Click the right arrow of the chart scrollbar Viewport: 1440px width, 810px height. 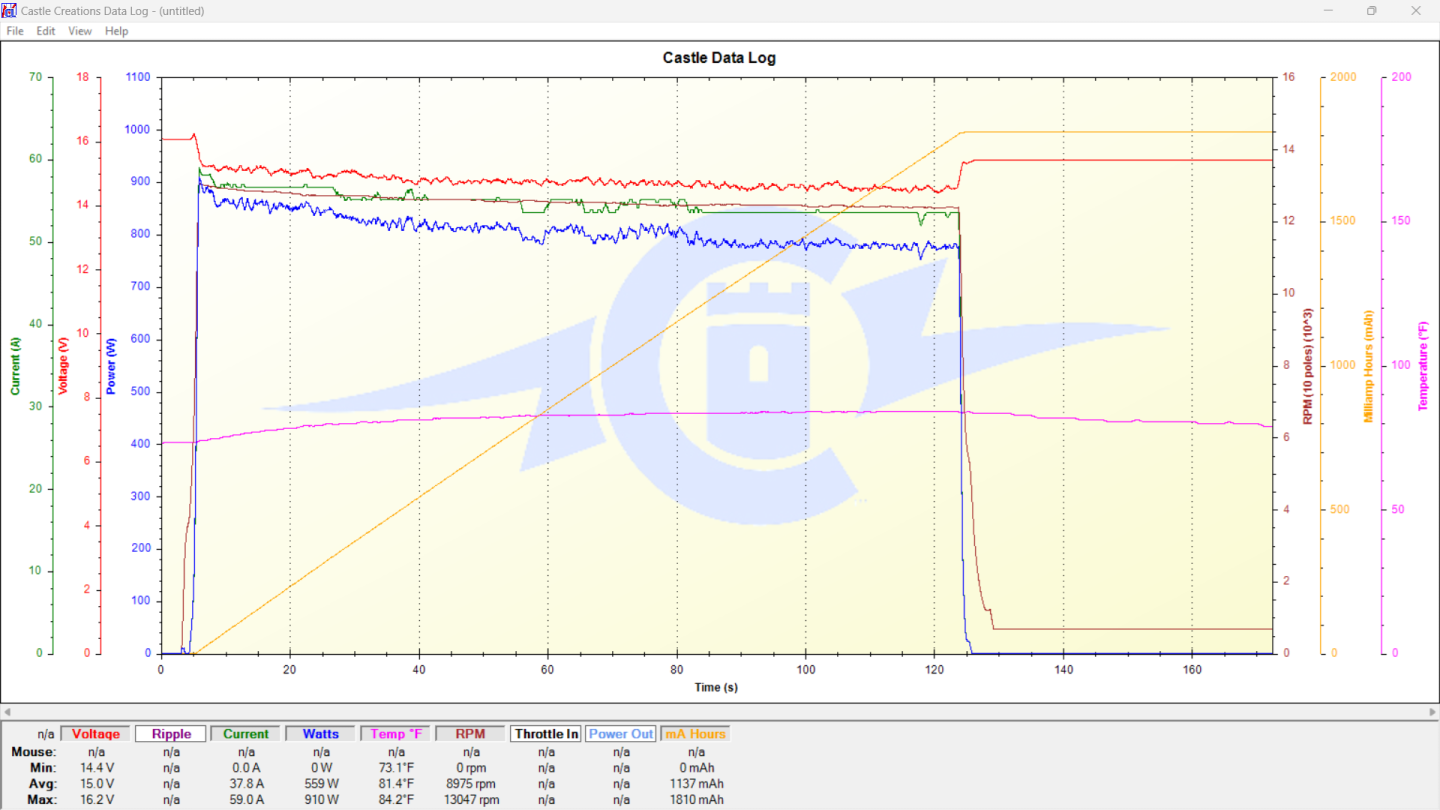(1433, 710)
